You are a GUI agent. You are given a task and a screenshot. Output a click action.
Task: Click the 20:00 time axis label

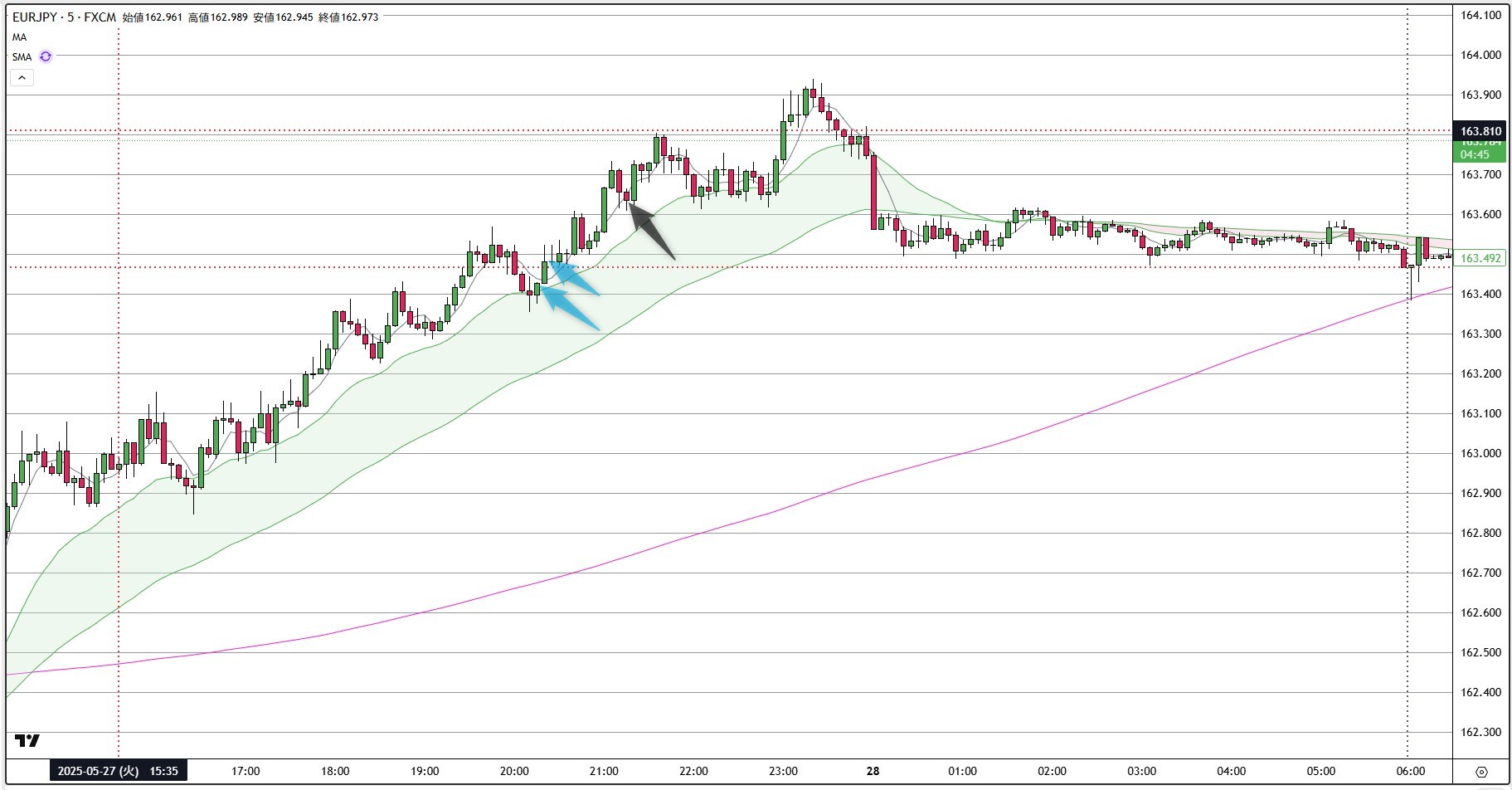(514, 771)
